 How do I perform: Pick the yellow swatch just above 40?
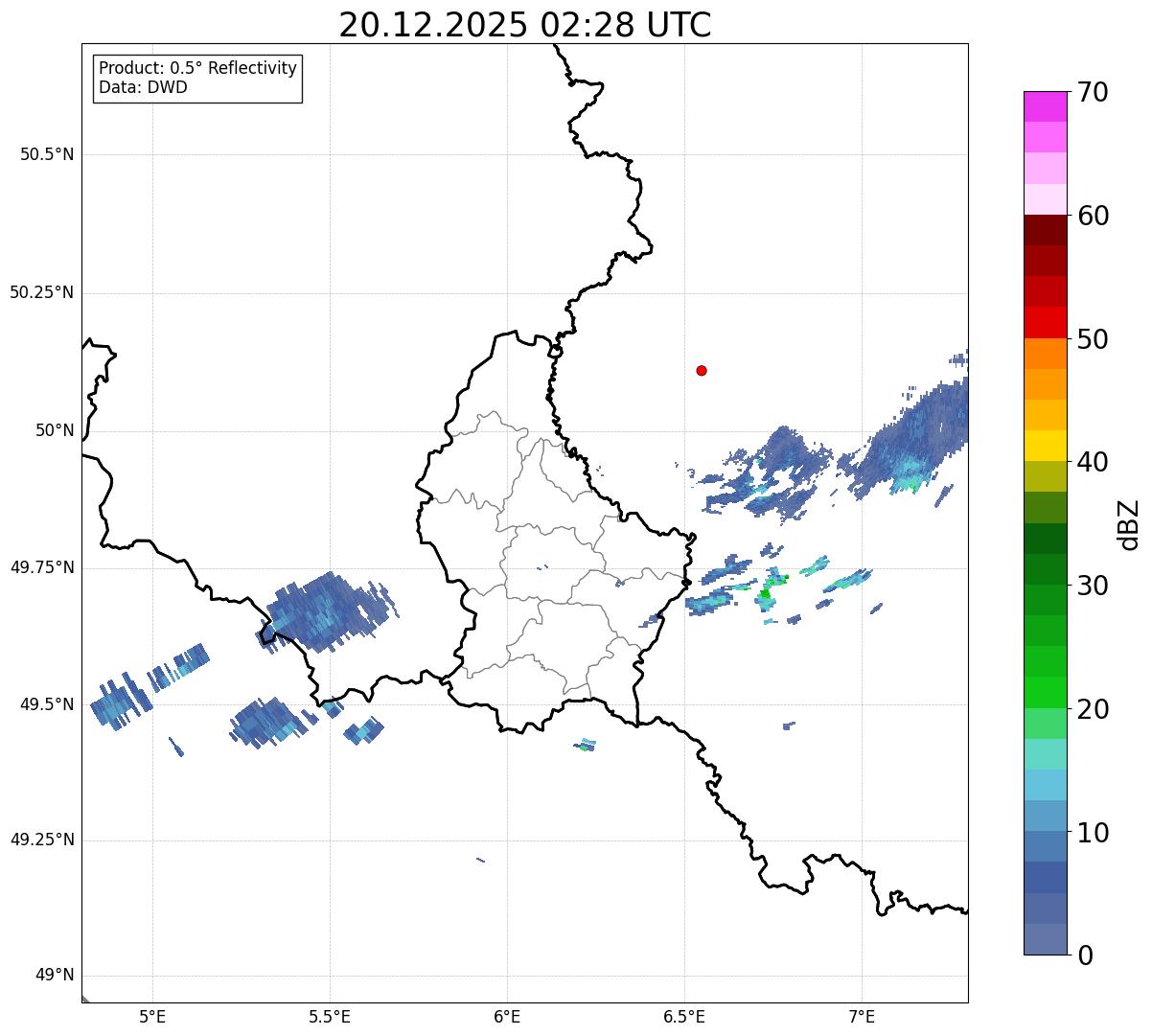click(x=1045, y=447)
